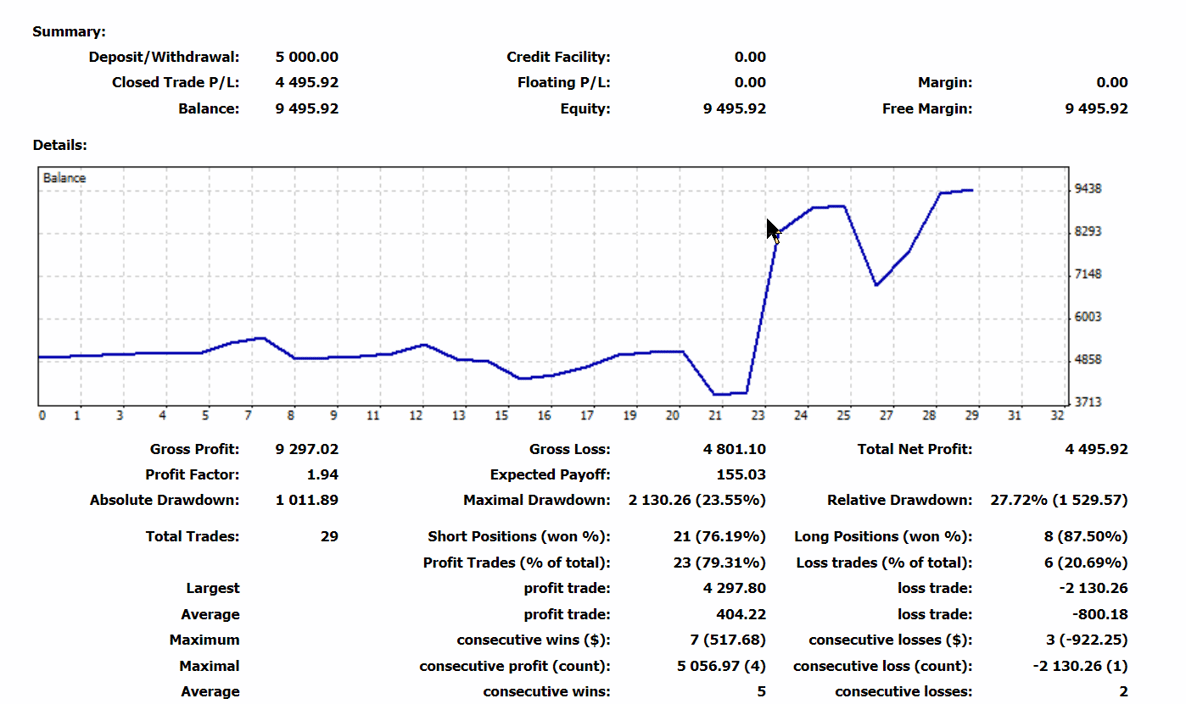Click the Credit Facility value 0.00
The width and height of the screenshot is (1186, 704).
click(x=750, y=57)
